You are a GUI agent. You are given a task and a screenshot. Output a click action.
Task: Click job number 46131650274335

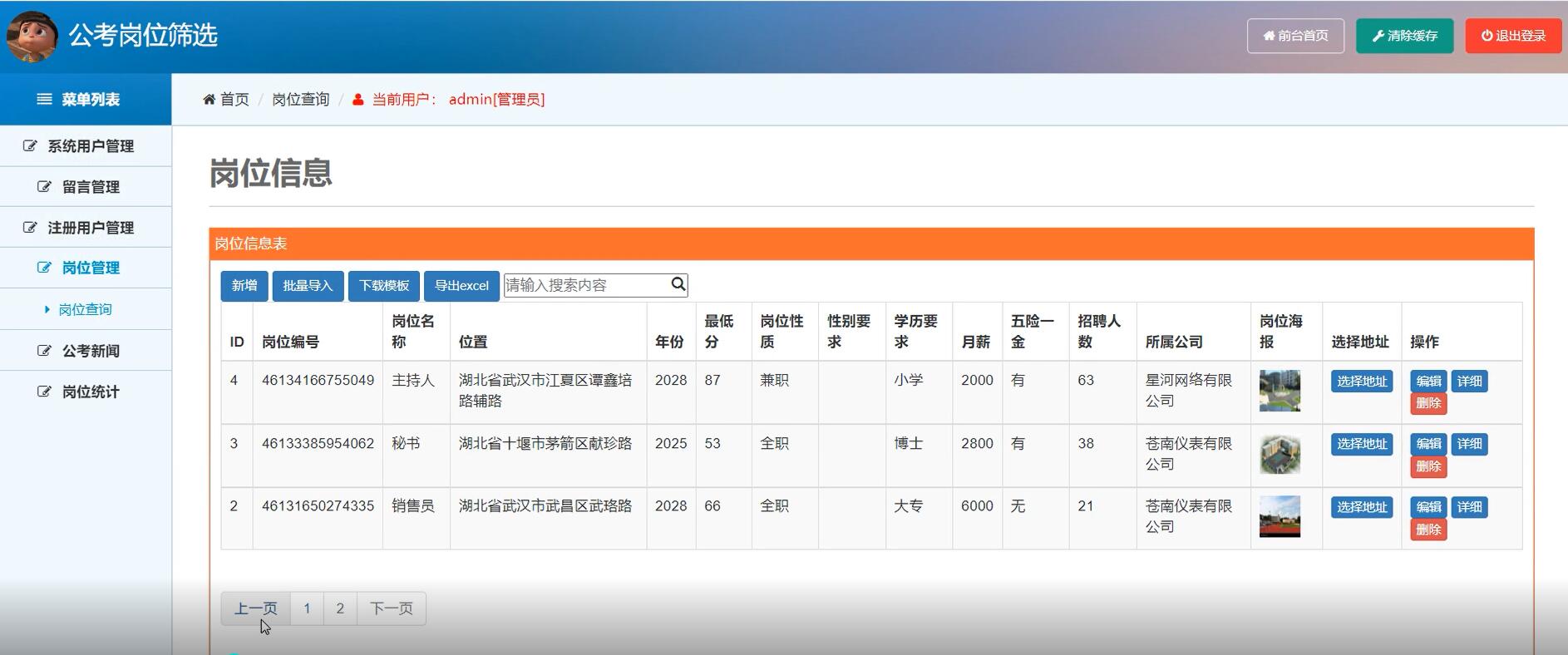318,505
